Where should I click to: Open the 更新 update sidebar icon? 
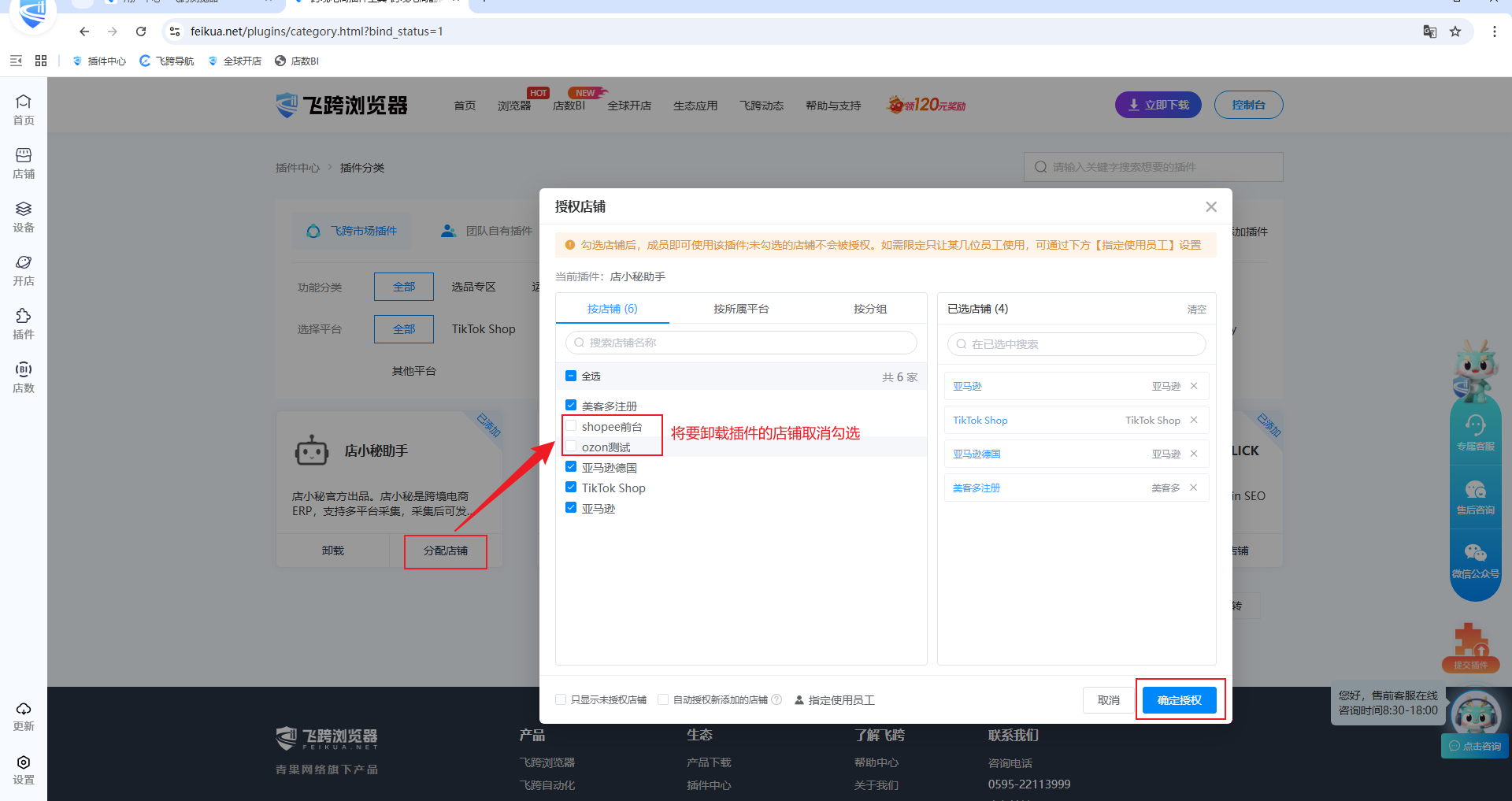click(24, 716)
